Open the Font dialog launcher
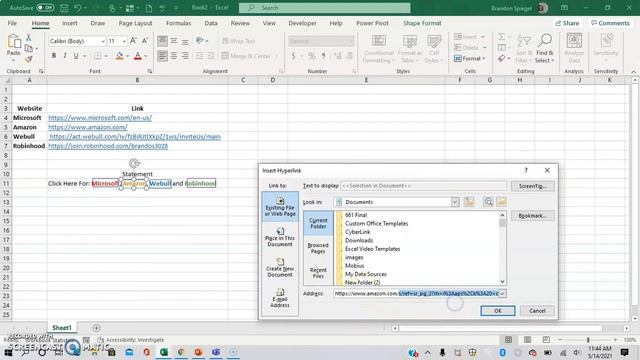Viewport: 640px width, 360px height. click(150, 71)
